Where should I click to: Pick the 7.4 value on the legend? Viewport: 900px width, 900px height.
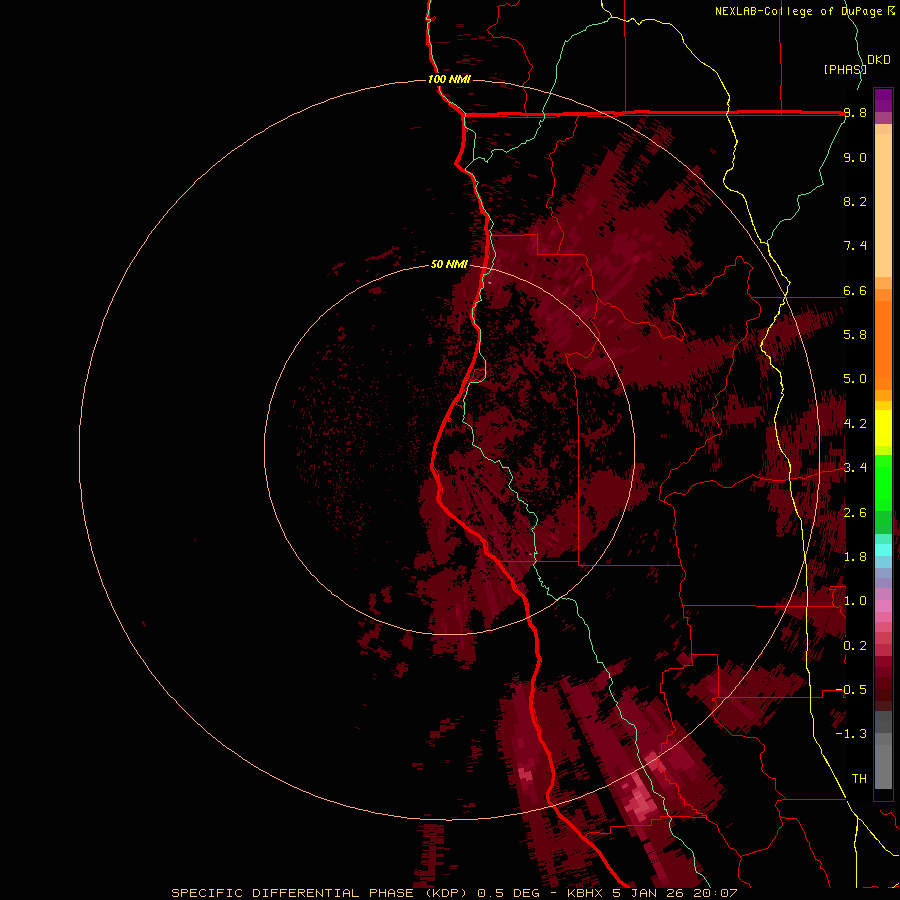pyautogui.click(x=855, y=246)
